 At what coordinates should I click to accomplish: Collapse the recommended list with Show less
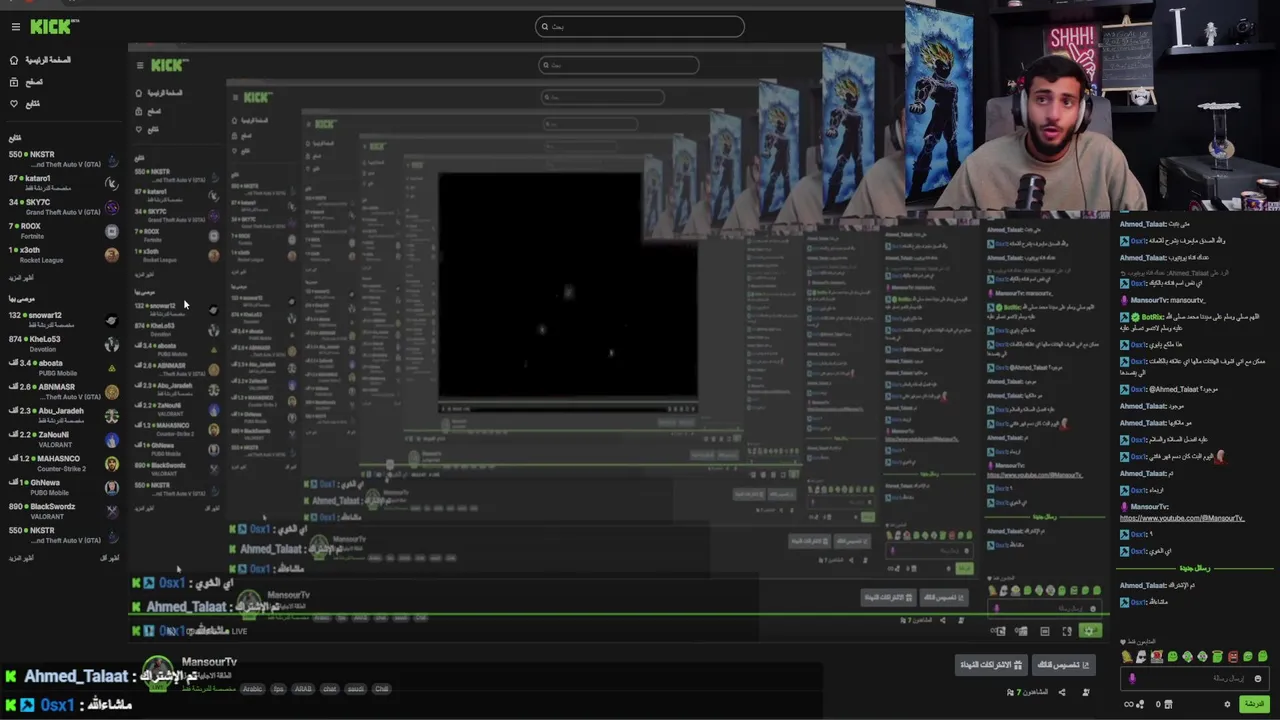tap(109, 557)
